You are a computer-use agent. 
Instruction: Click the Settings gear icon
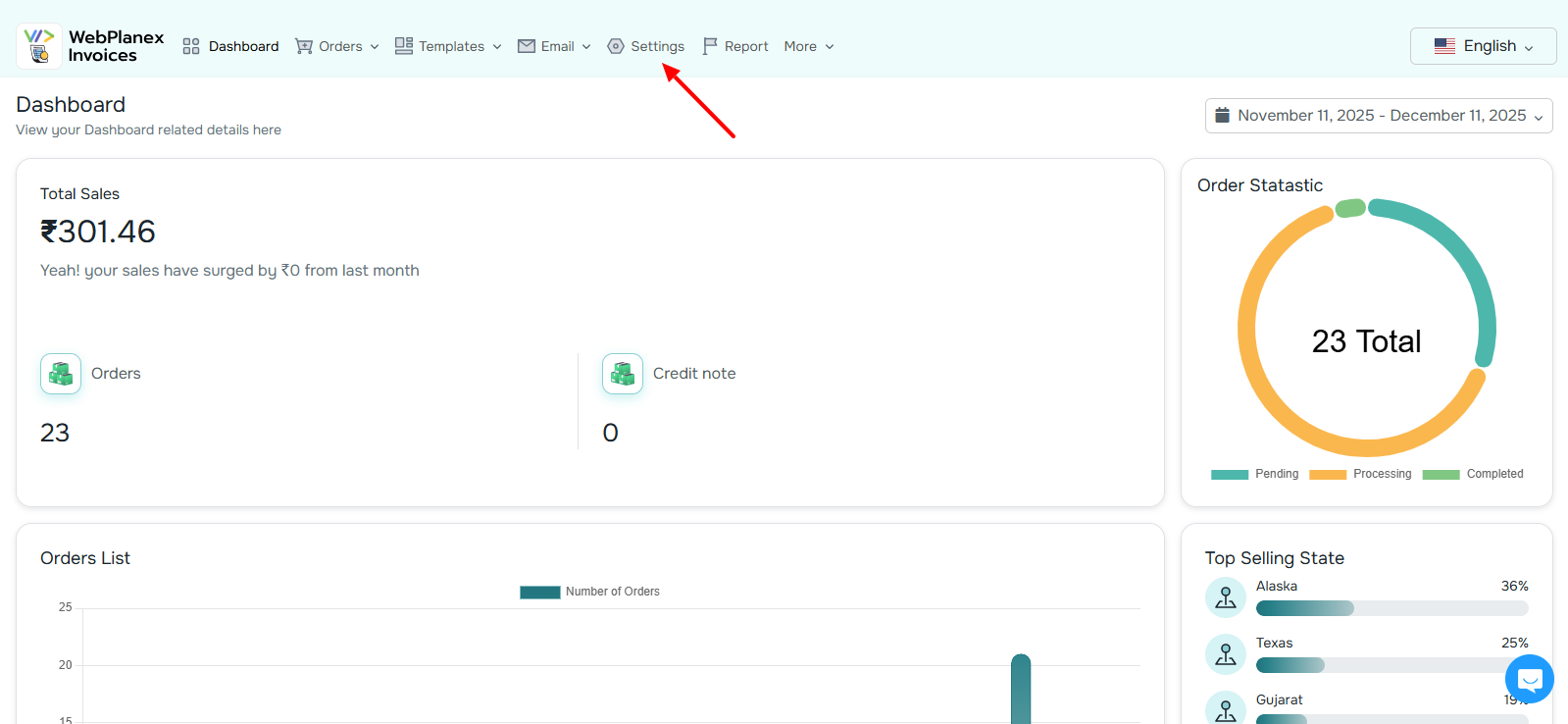616,46
